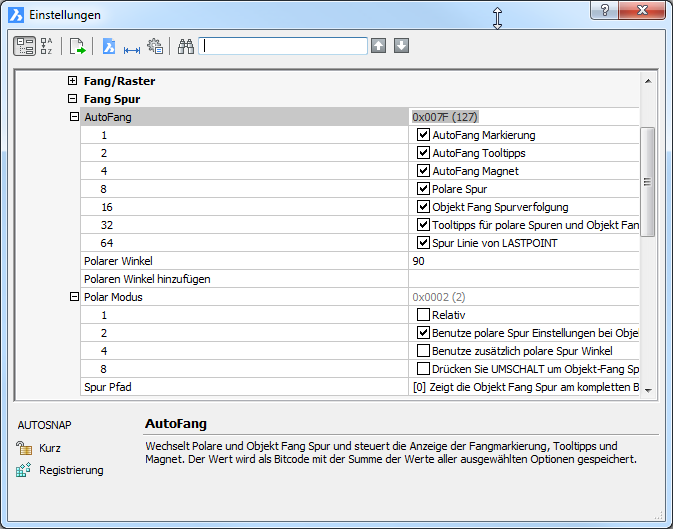The image size is (673, 529).
Task: Jump to previous search result arrow
Action: [x=378, y=46]
